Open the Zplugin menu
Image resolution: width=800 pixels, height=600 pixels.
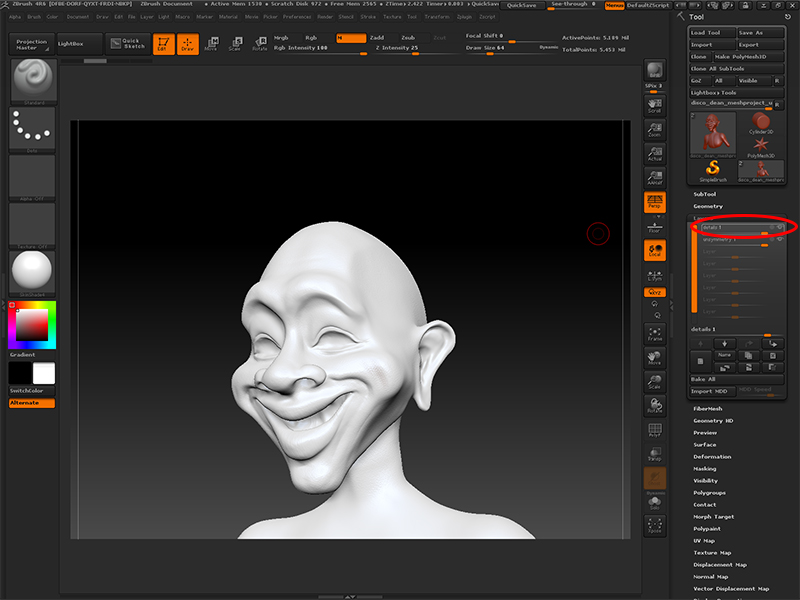pyautogui.click(x=464, y=17)
